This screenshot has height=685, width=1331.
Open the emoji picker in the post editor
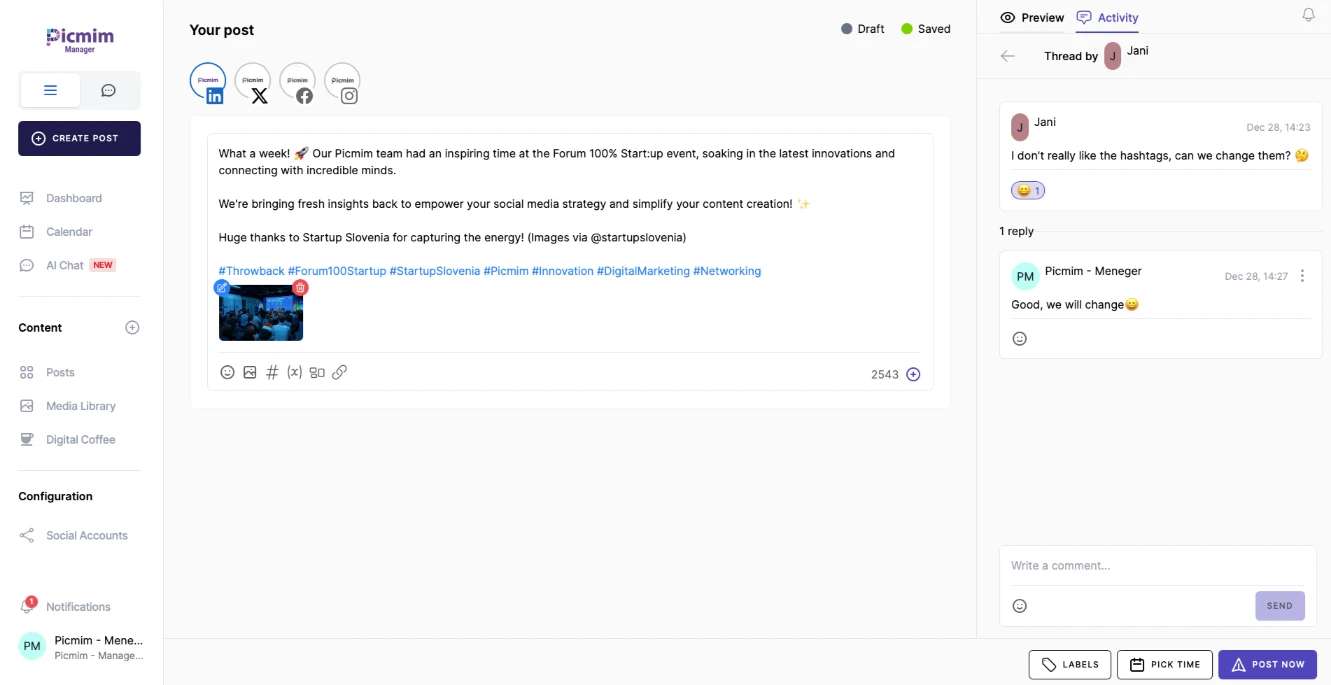tap(227, 371)
